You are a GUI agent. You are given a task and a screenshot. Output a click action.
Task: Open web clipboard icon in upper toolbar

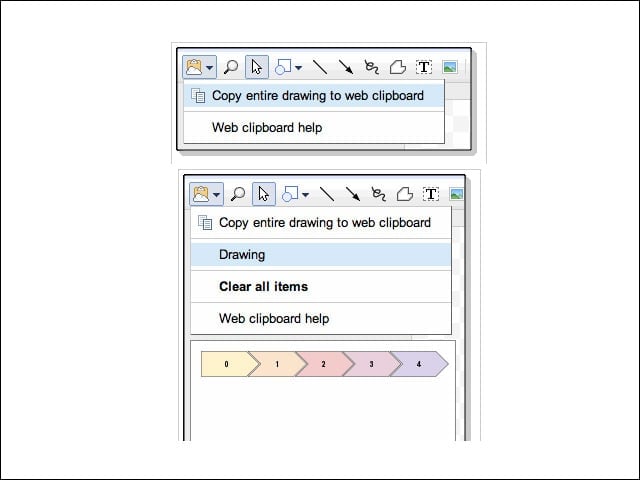194,67
